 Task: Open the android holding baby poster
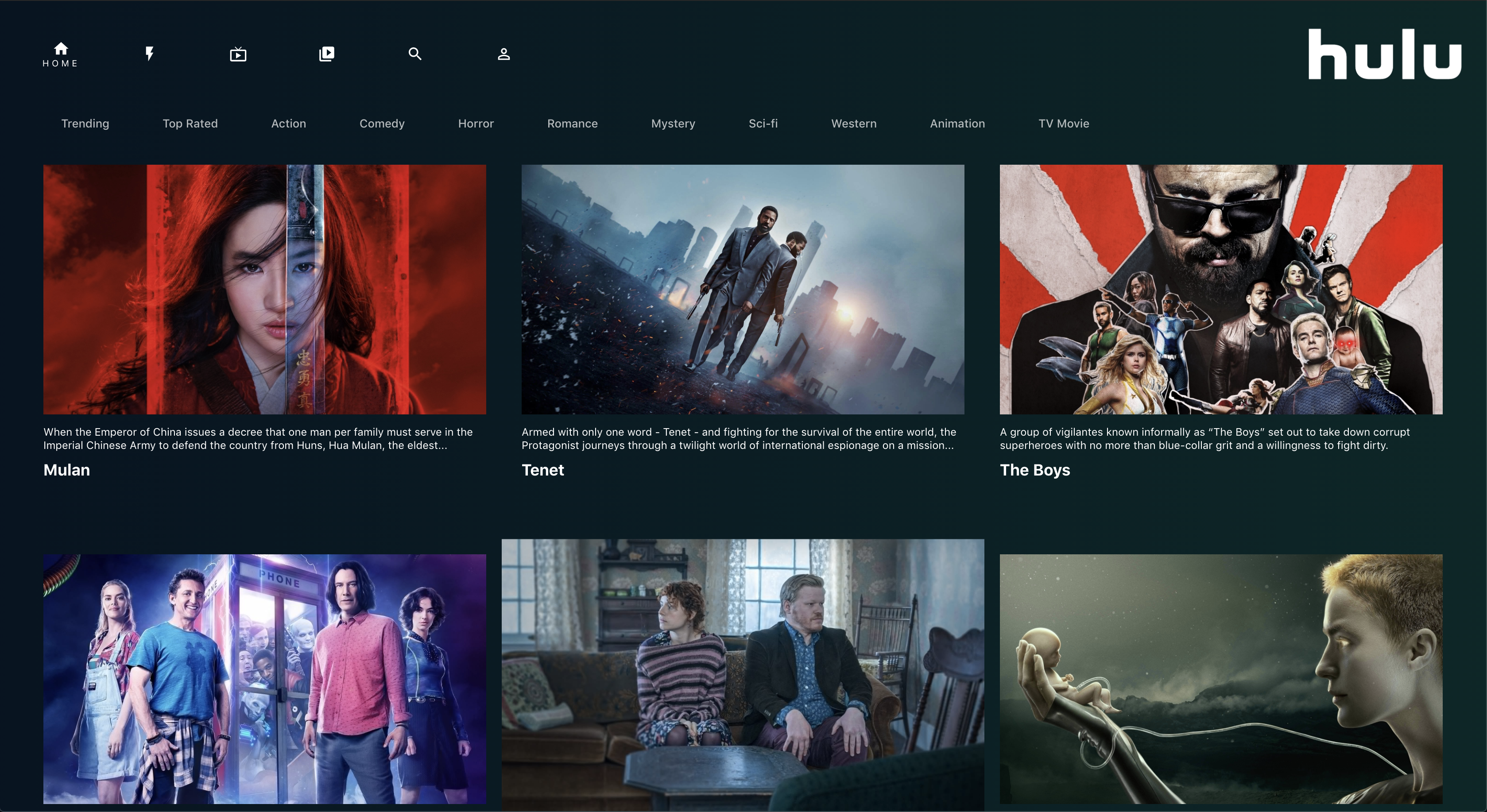coord(1221,679)
